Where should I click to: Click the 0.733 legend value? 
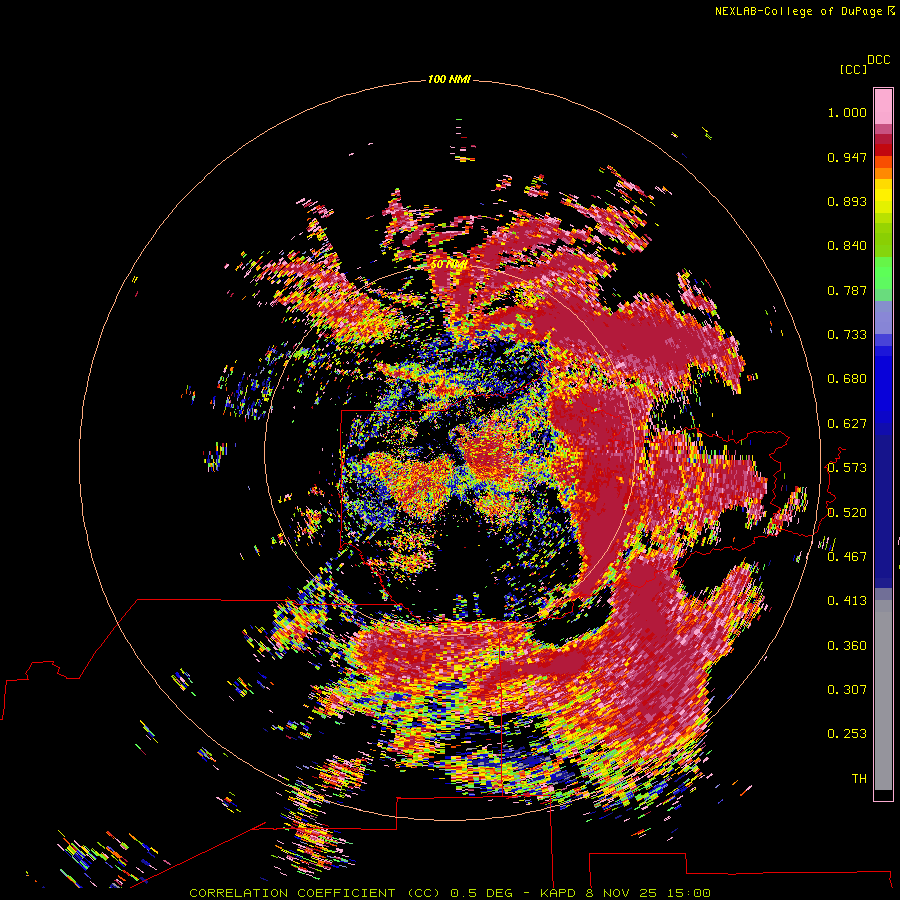pos(847,335)
